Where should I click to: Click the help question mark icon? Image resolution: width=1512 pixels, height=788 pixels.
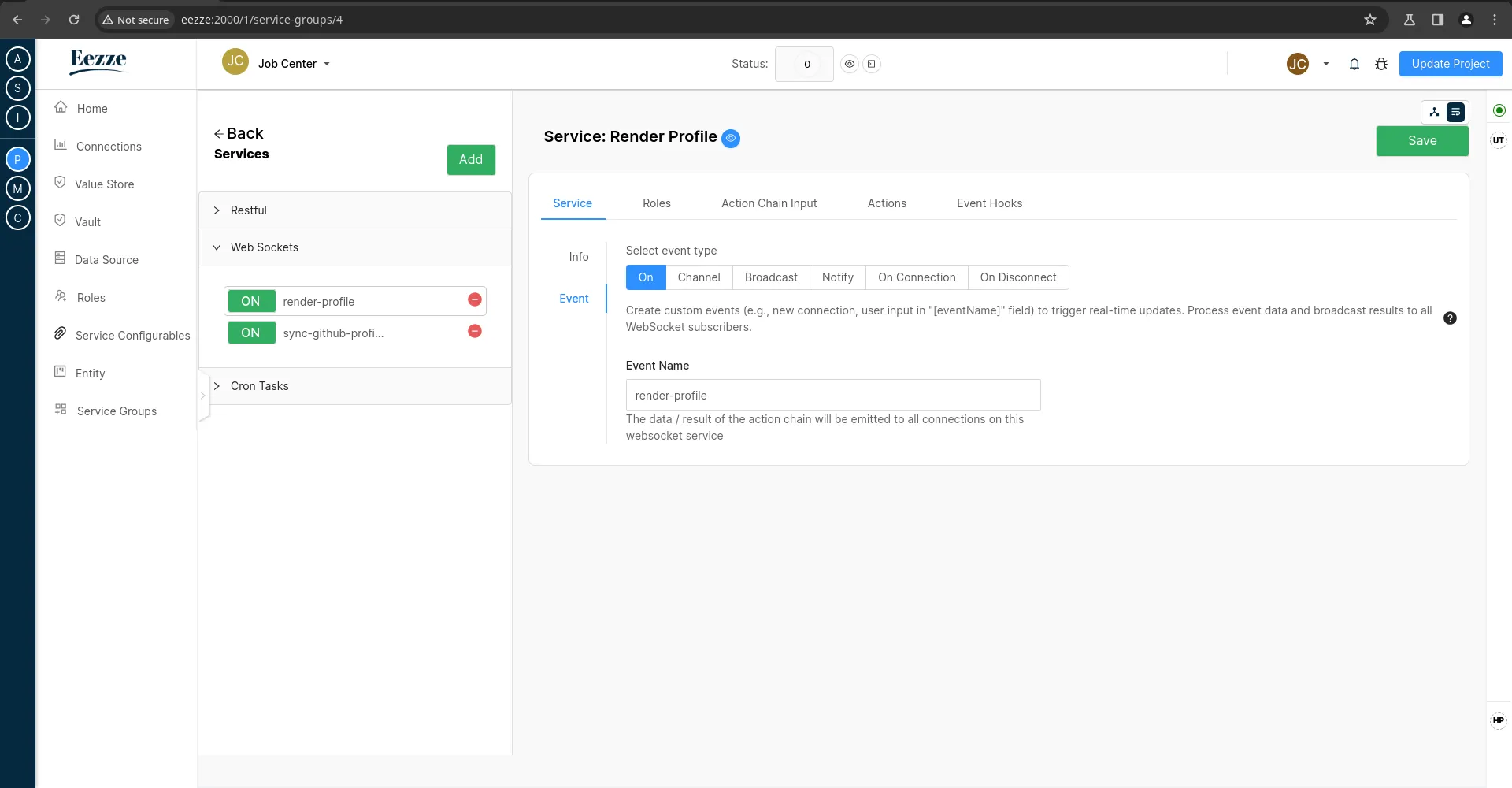point(1451,318)
